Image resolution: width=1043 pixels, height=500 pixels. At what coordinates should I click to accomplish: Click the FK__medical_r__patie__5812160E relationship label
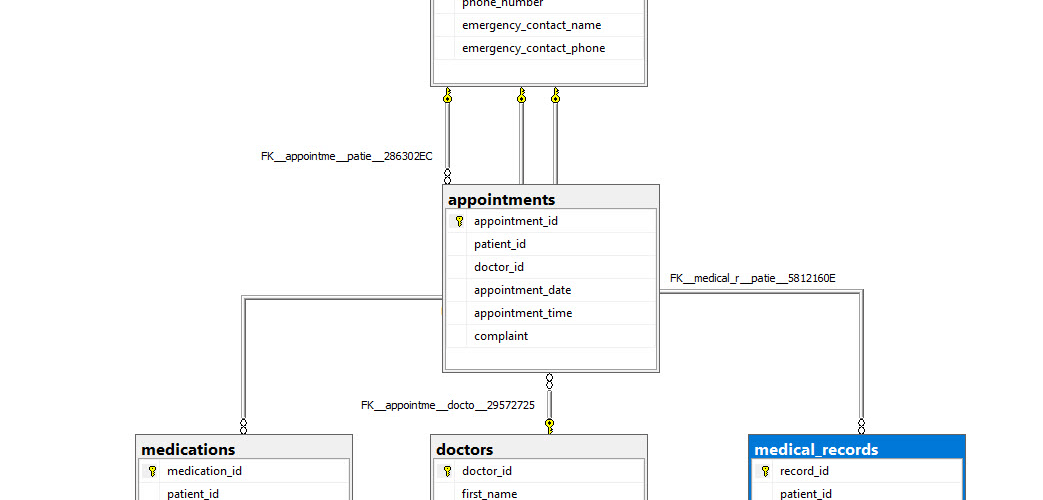coord(752,278)
